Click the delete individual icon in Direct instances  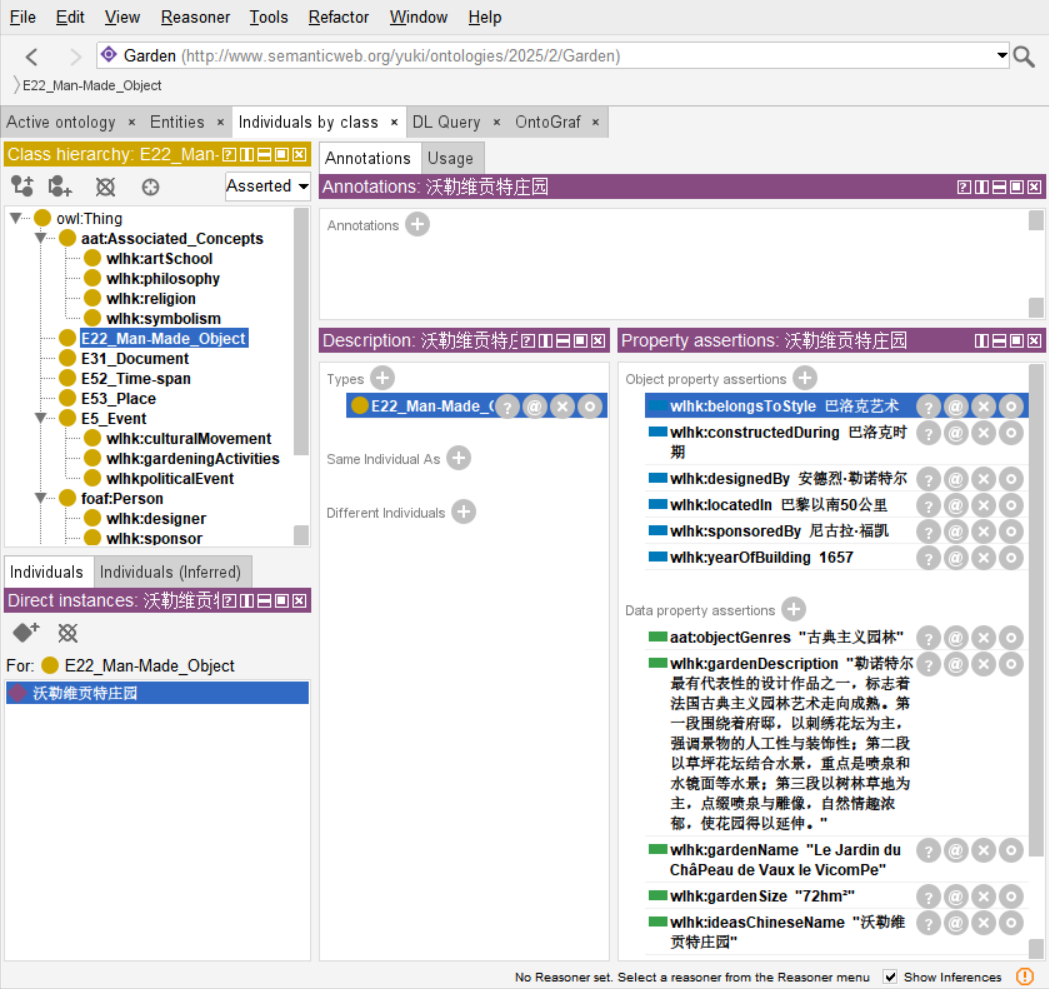click(67, 633)
